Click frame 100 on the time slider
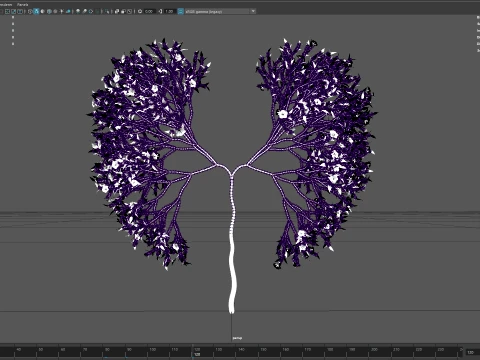Screen dimensions: 480x360 [152, 350]
